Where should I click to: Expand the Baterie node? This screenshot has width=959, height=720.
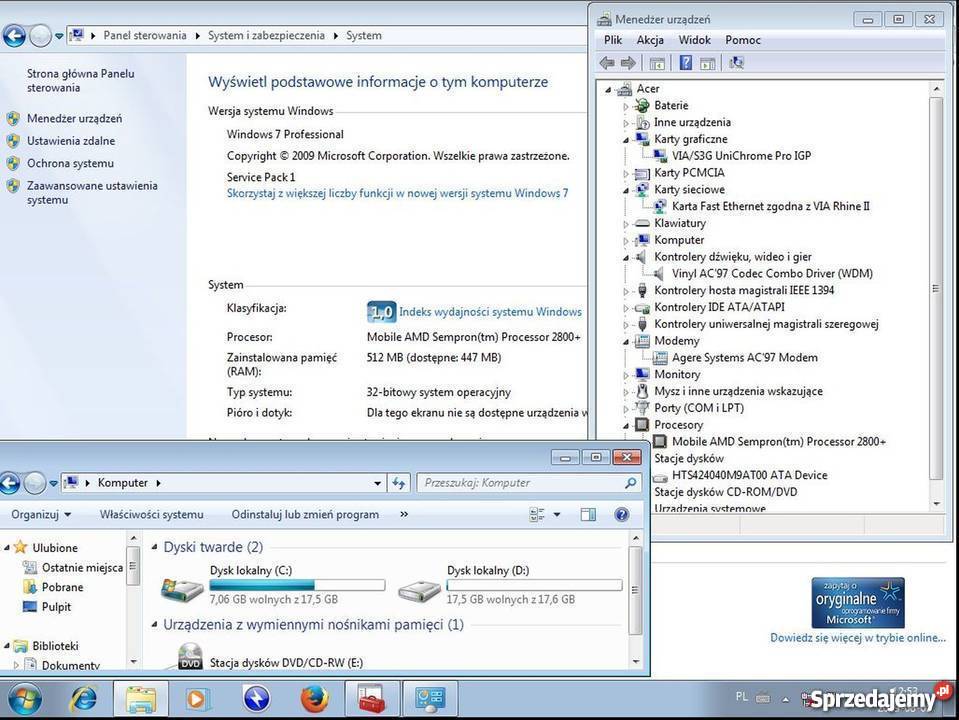click(x=626, y=106)
